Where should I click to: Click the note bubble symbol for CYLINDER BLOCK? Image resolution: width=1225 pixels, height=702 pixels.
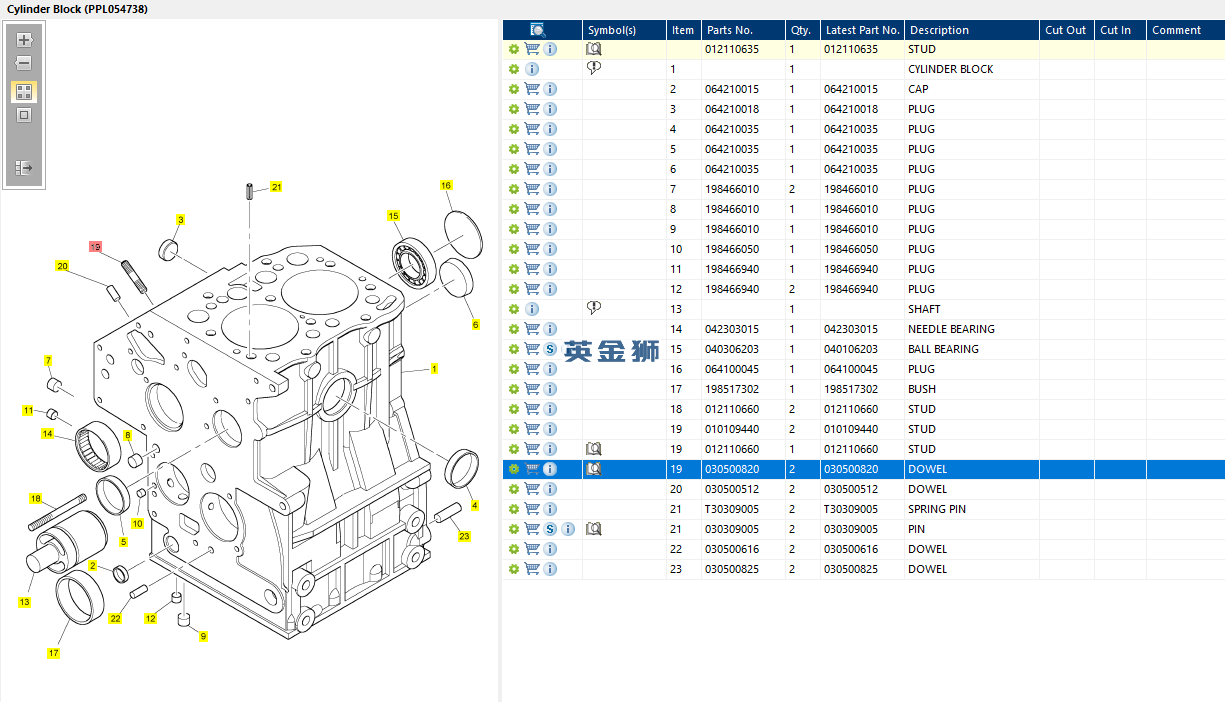click(x=594, y=68)
